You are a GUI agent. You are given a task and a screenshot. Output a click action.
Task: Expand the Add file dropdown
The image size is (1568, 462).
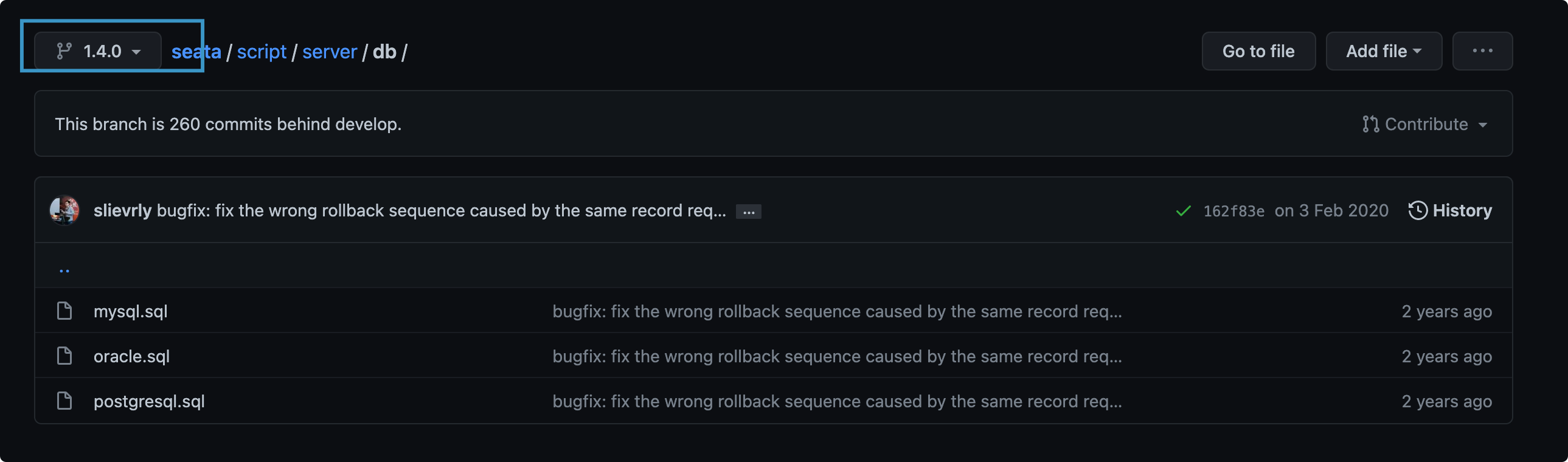[1383, 51]
